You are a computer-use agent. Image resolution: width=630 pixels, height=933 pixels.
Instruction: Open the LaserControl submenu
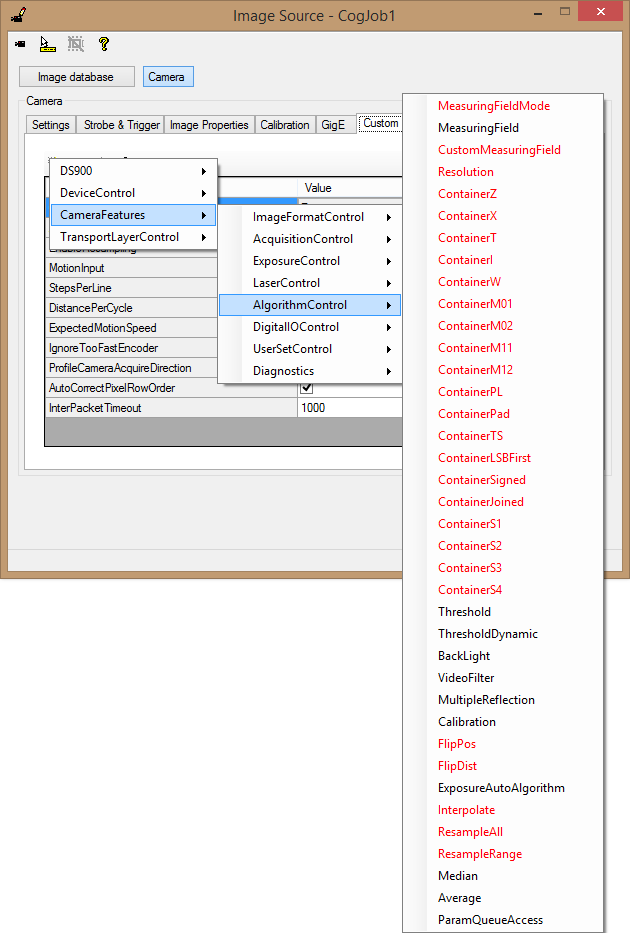point(310,283)
